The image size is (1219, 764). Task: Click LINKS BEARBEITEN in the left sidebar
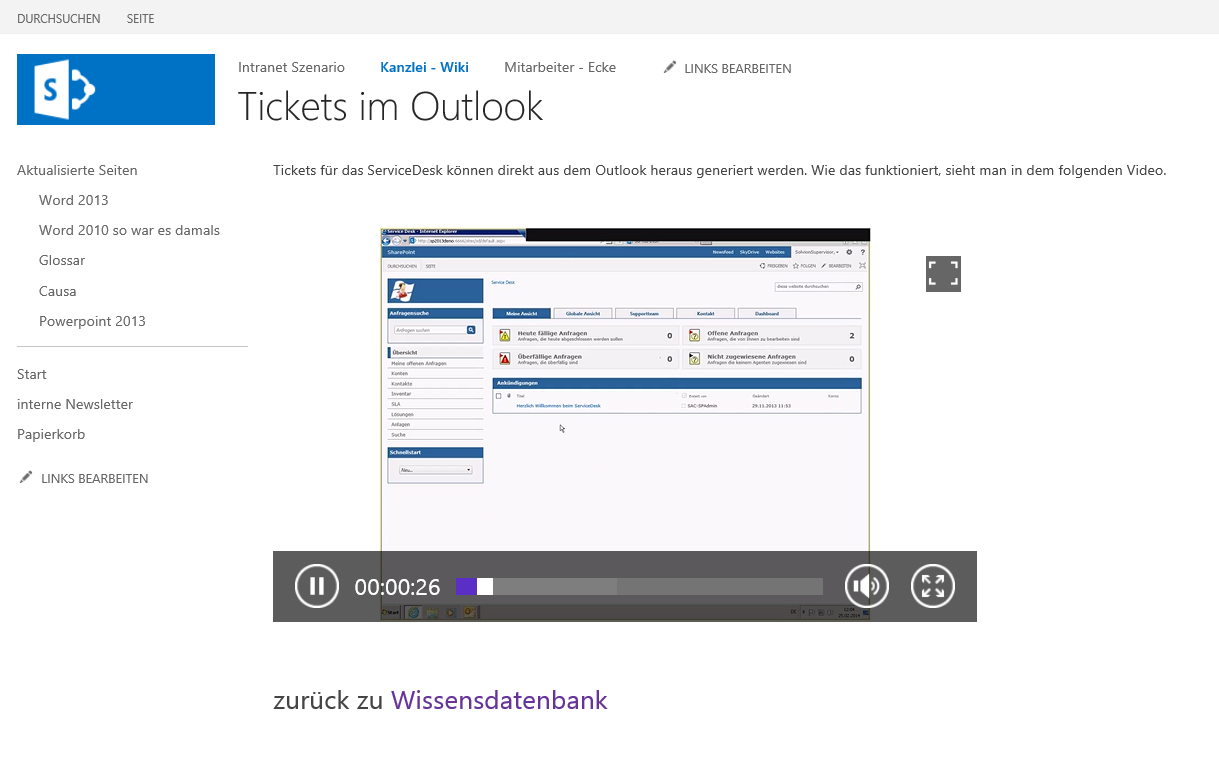84,478
